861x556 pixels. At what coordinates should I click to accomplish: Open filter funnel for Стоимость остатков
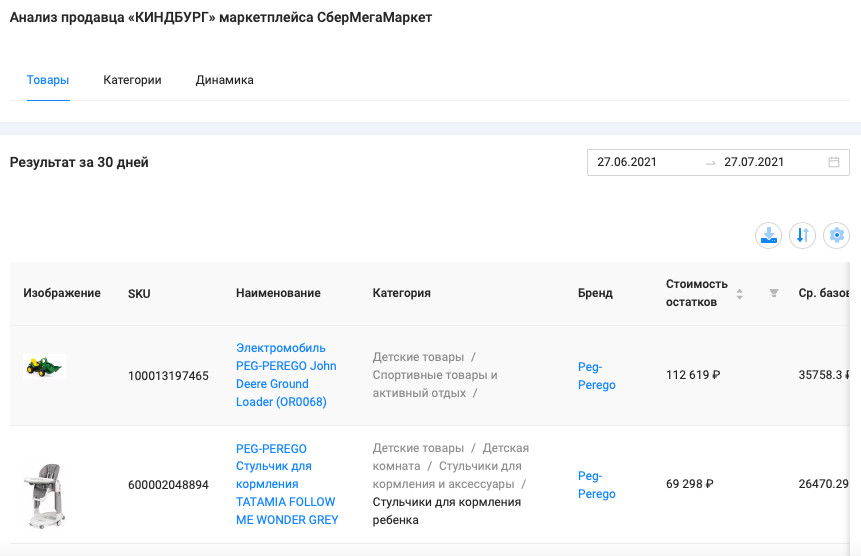[774, 293]
